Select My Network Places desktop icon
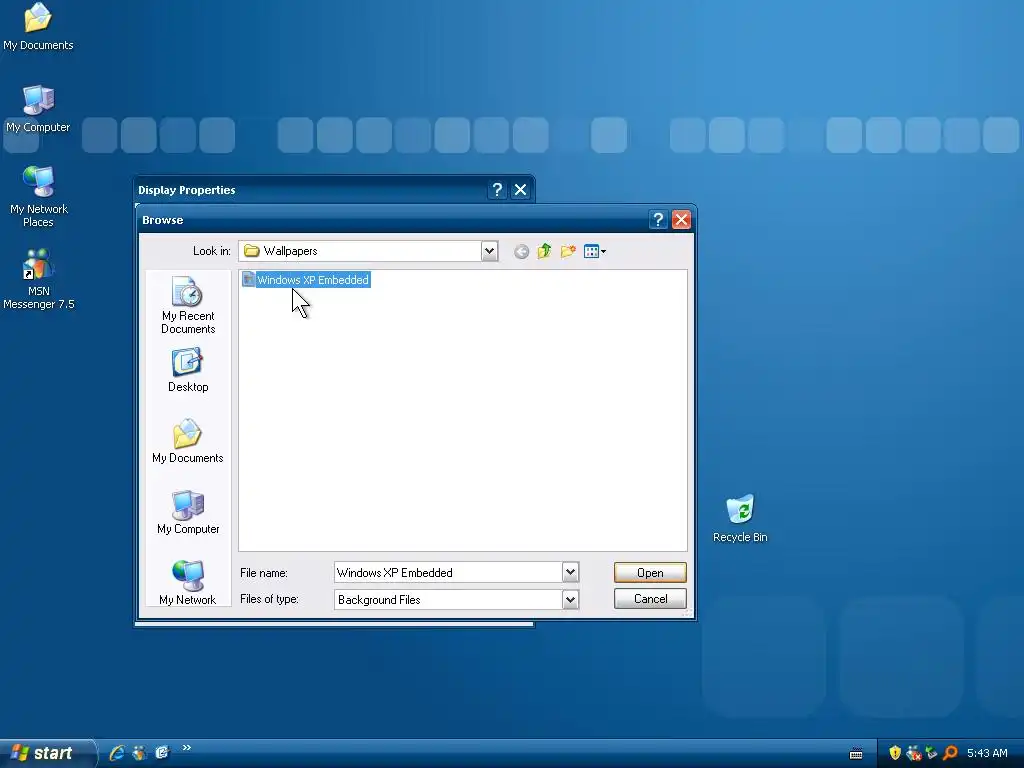1024x768 pixels. pos(39,197)
